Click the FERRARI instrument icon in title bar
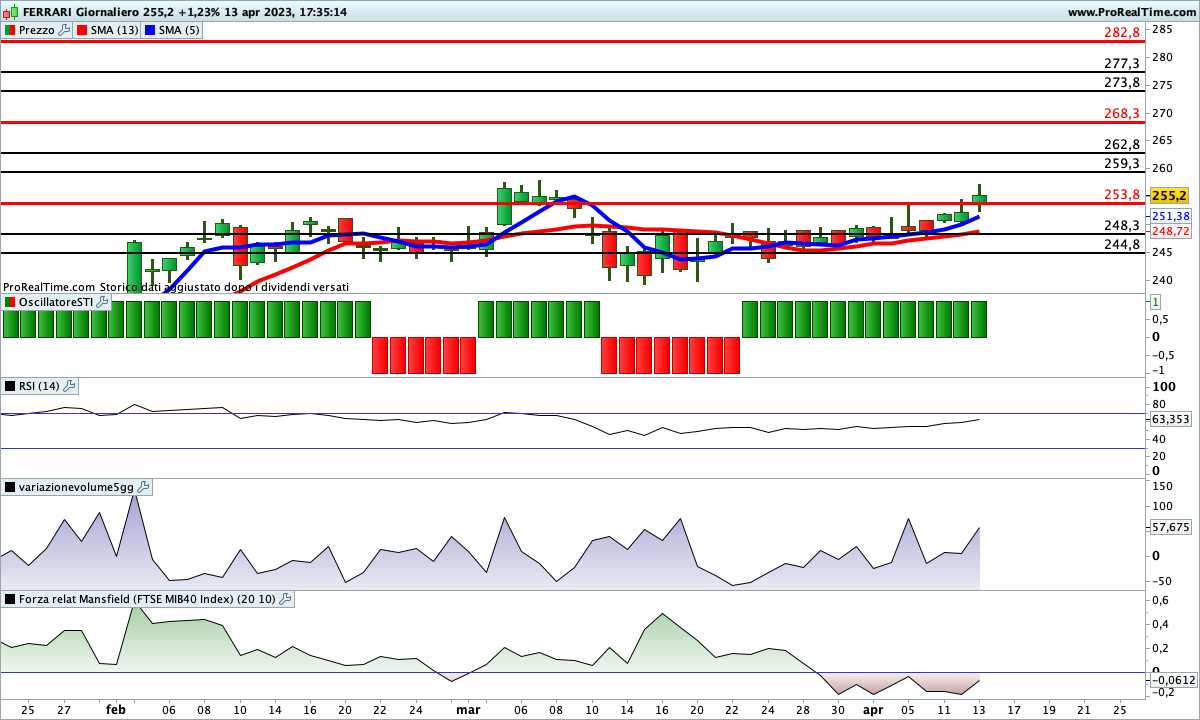Image resolution: width=1200 pixels, height=720 pixels. (9, 12)
